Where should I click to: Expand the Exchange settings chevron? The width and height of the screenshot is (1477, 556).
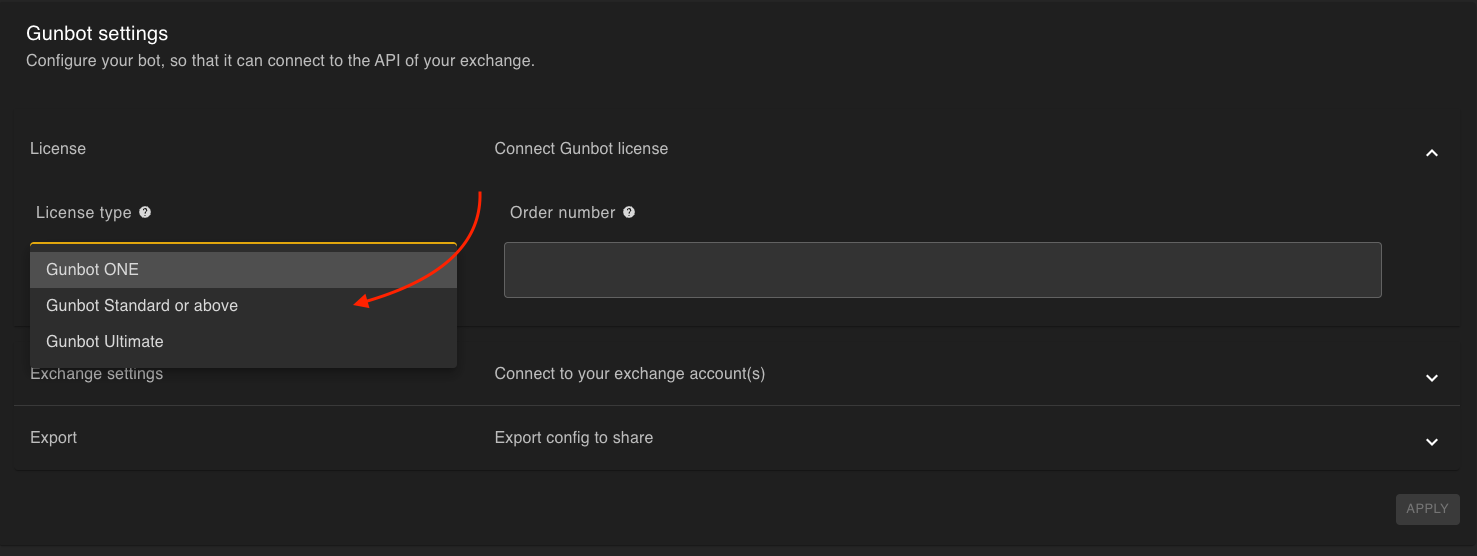1431,378
